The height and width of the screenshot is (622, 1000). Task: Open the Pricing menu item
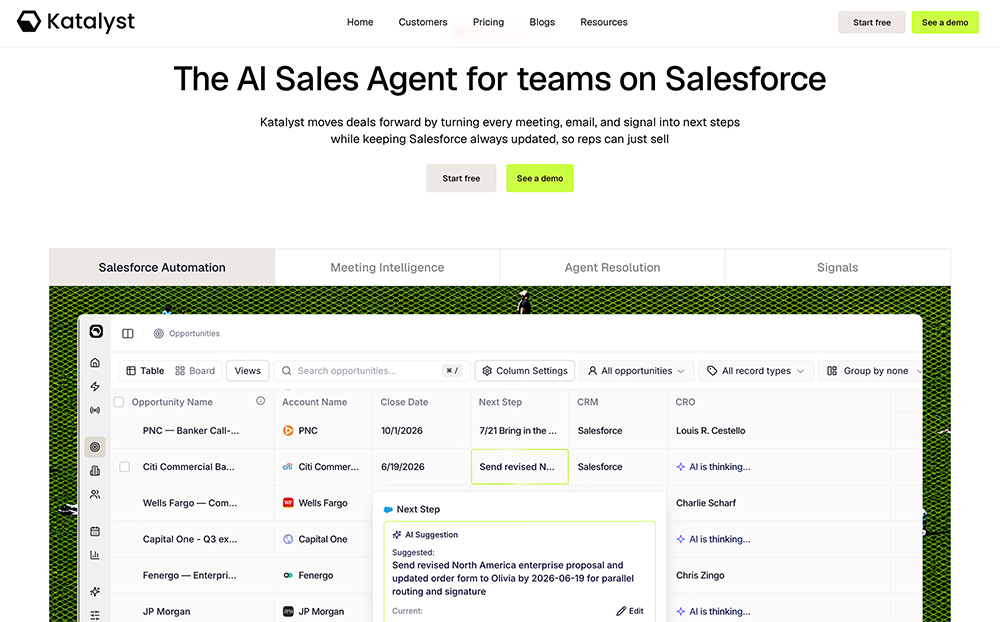click(489, 22)
